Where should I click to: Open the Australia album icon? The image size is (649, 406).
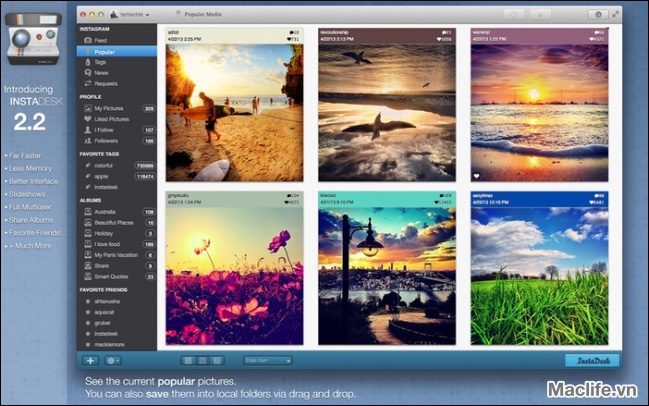[x=87, y=212]
